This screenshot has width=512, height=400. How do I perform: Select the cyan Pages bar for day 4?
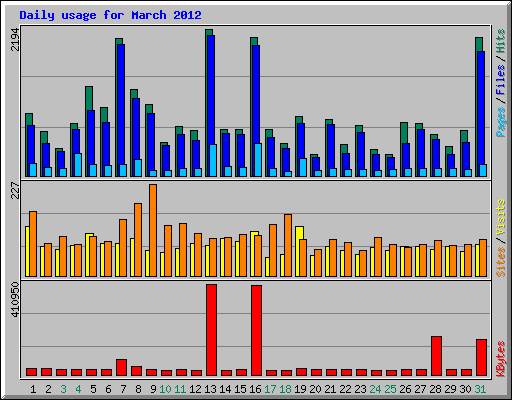(78, 165)
